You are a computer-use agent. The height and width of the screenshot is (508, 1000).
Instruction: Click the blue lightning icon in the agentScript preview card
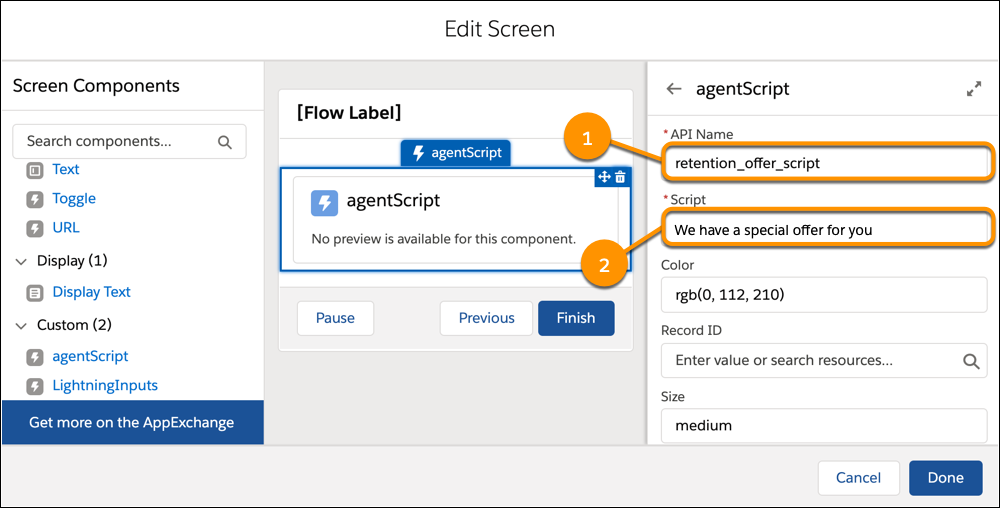324,203
